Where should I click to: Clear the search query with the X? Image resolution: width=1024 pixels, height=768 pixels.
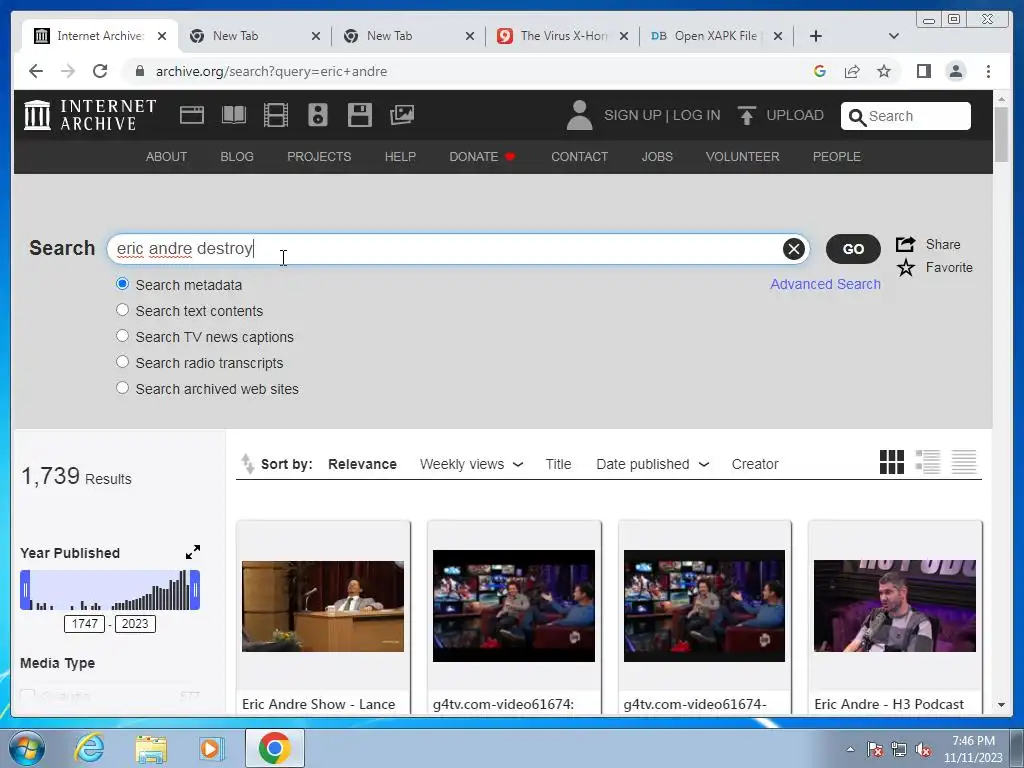[793, 249]
